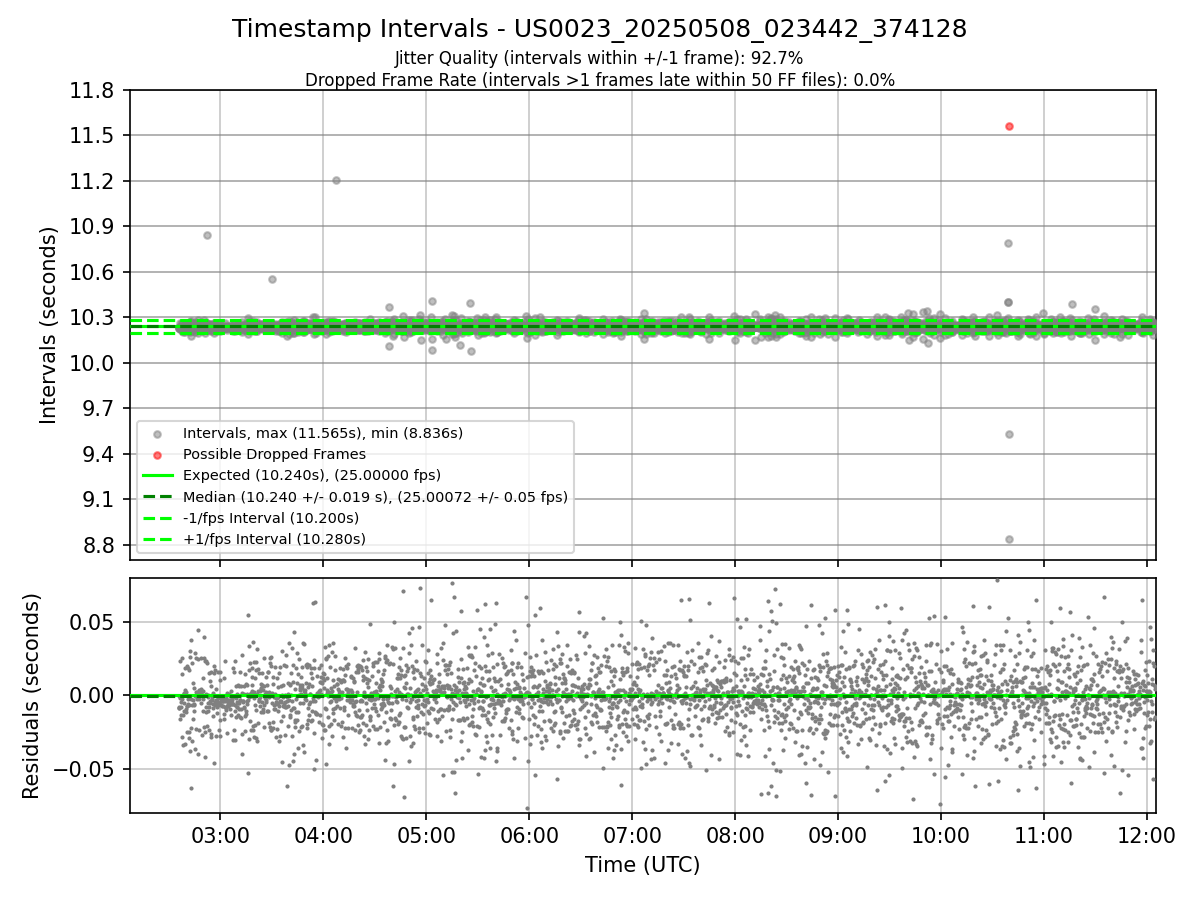Click the Residuals (seconds) y-axis label

[x=31, y=696]
